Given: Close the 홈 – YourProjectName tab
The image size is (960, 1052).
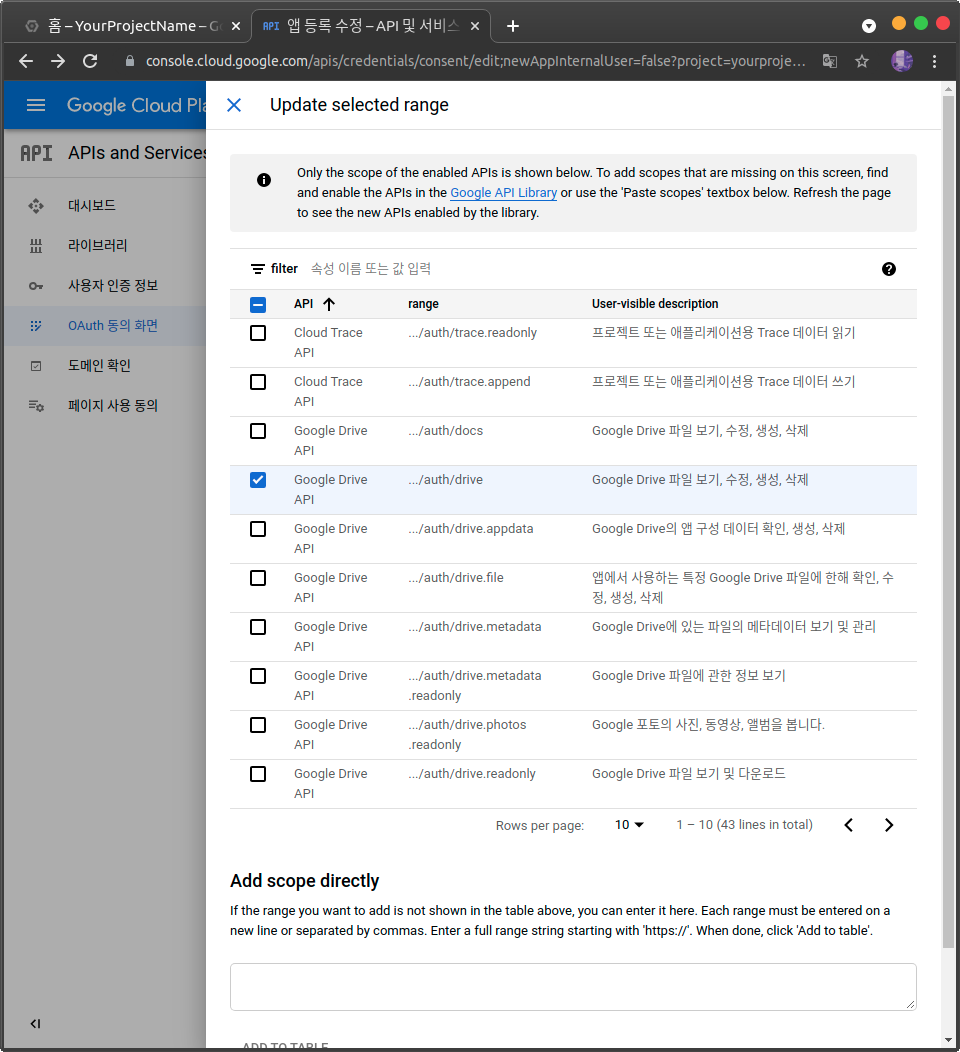Looking at the screenshot, I should coord(236,26).
